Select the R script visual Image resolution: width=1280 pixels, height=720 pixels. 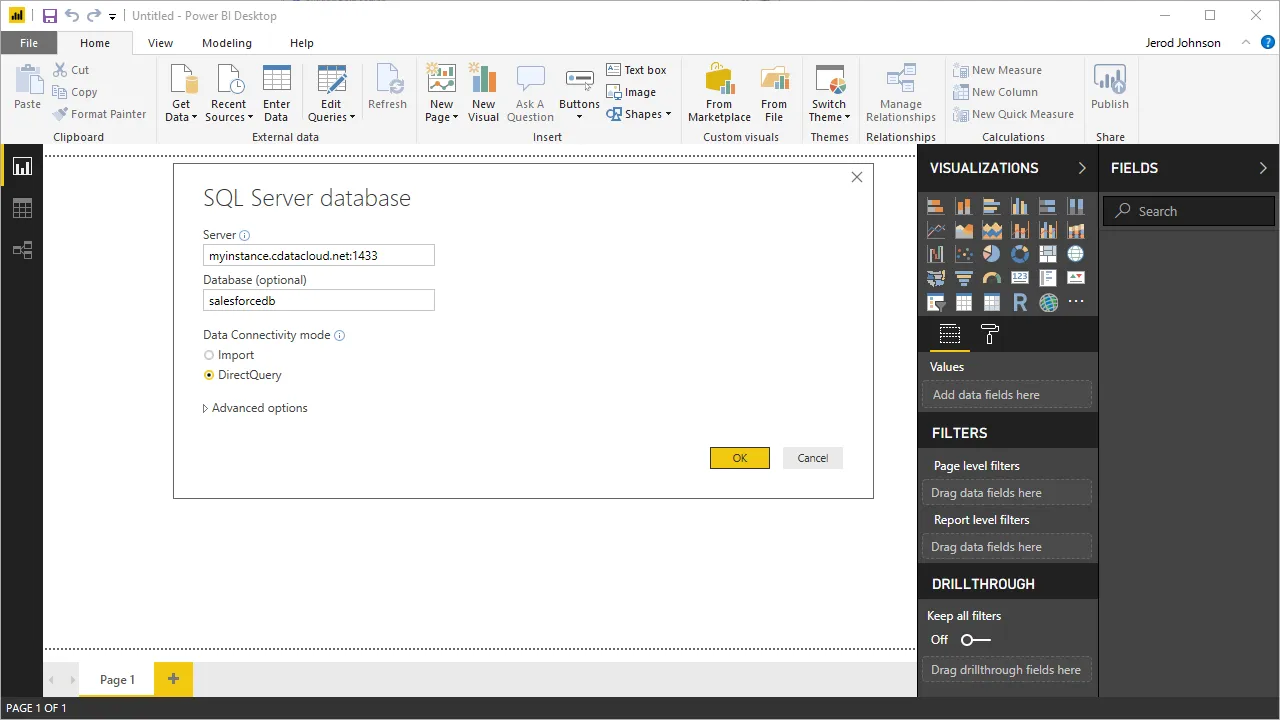coord(1020,302)
